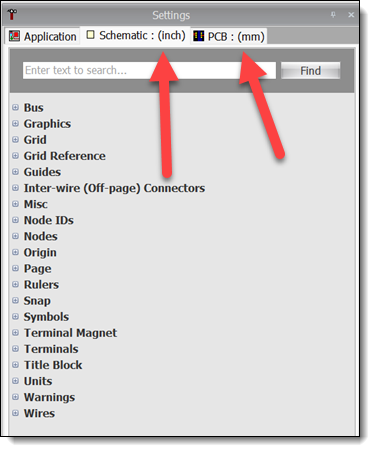This screenshot has width=375, height=452.
Task: Expand the Rulers category
Action: point(15,284)
